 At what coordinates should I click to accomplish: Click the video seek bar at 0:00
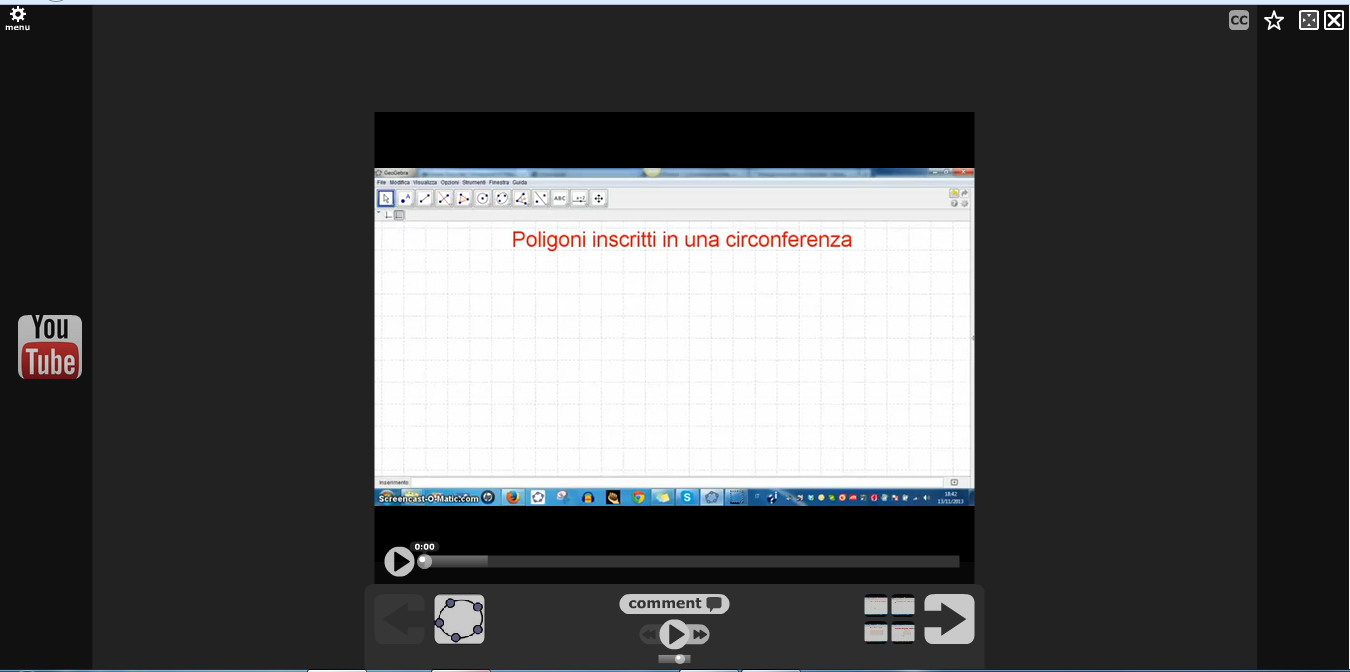[x=425, y=561]
